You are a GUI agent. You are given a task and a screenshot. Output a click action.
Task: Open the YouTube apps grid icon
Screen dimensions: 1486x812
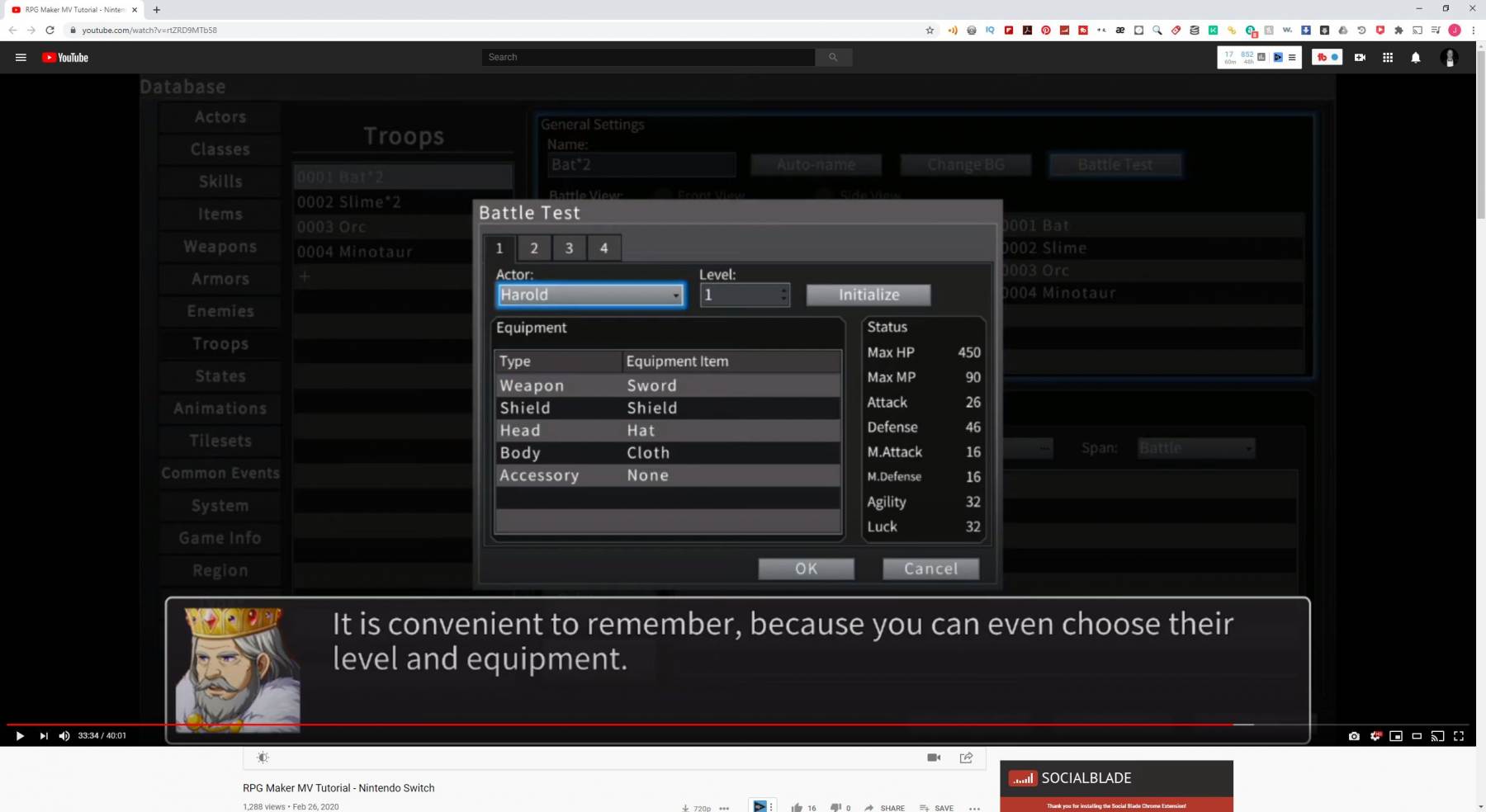1388,57
